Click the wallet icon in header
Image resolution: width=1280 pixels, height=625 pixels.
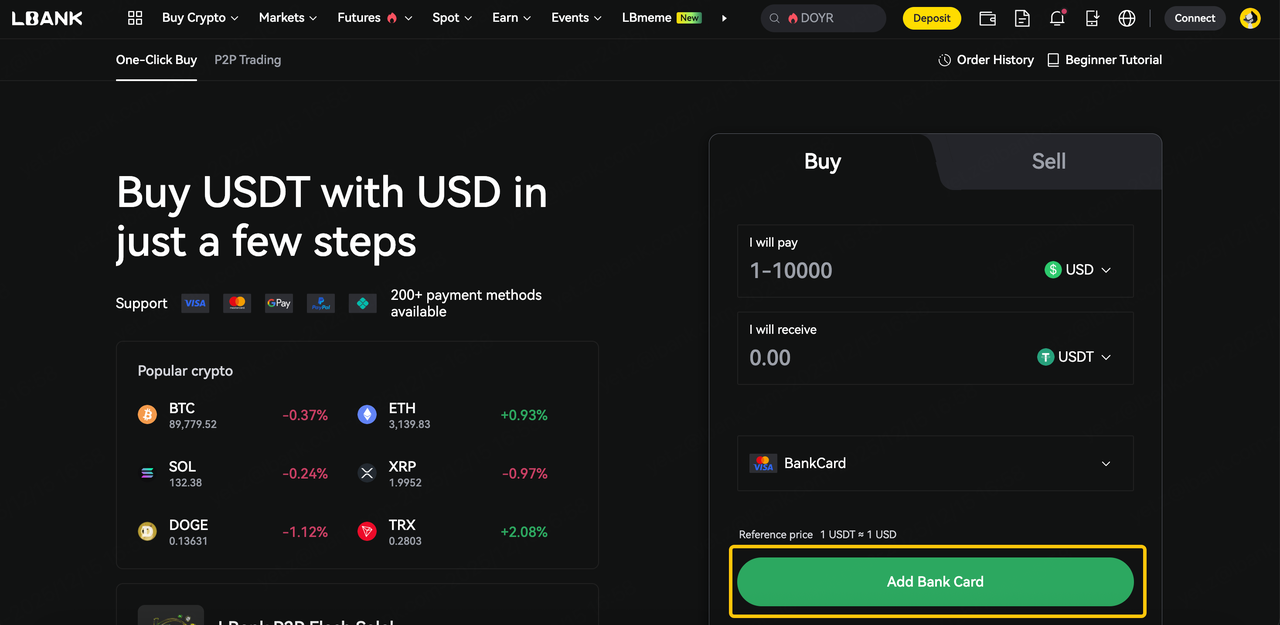click(x=987, y=18)
